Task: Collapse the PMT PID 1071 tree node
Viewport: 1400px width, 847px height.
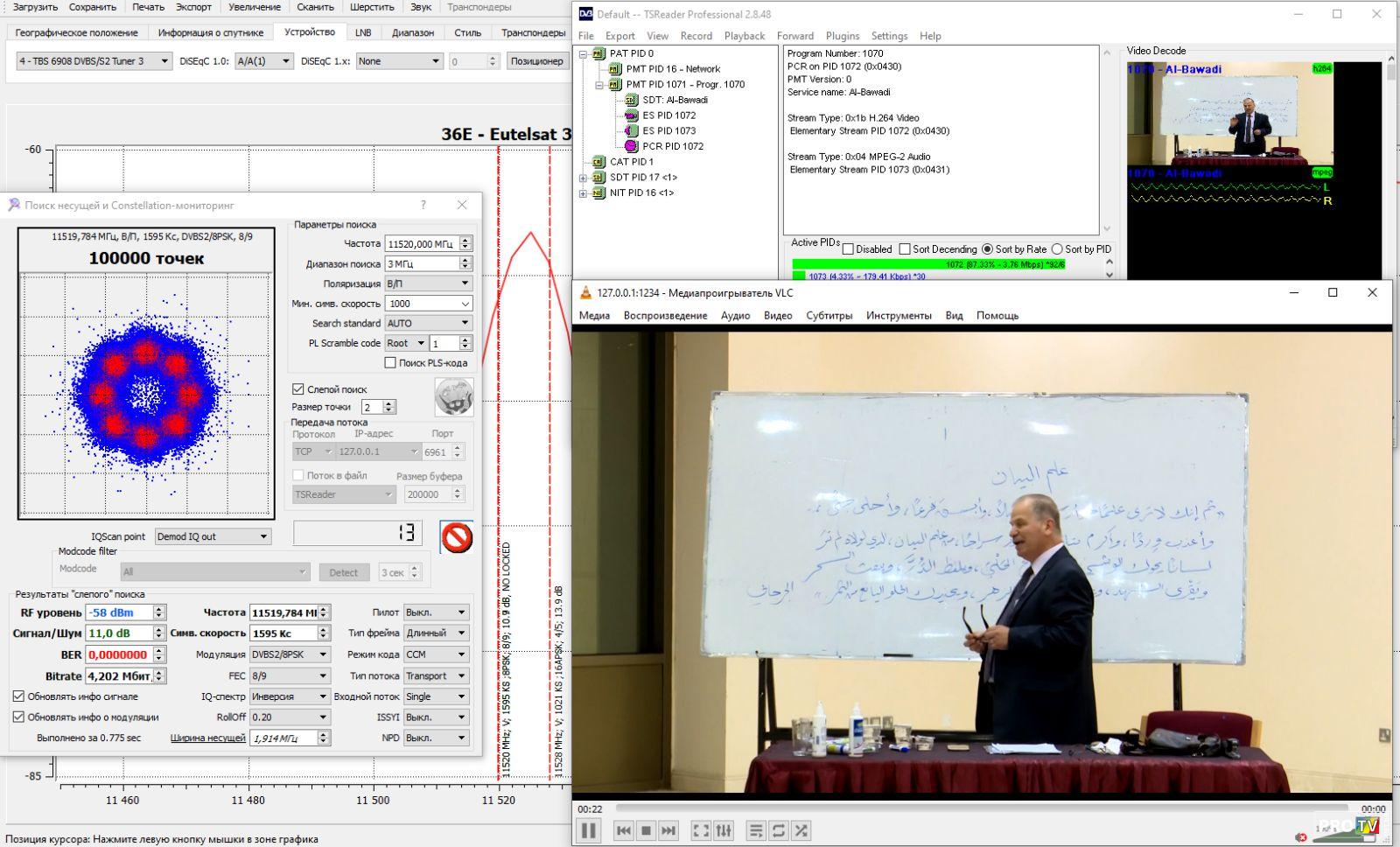Action: coord(599,85)
